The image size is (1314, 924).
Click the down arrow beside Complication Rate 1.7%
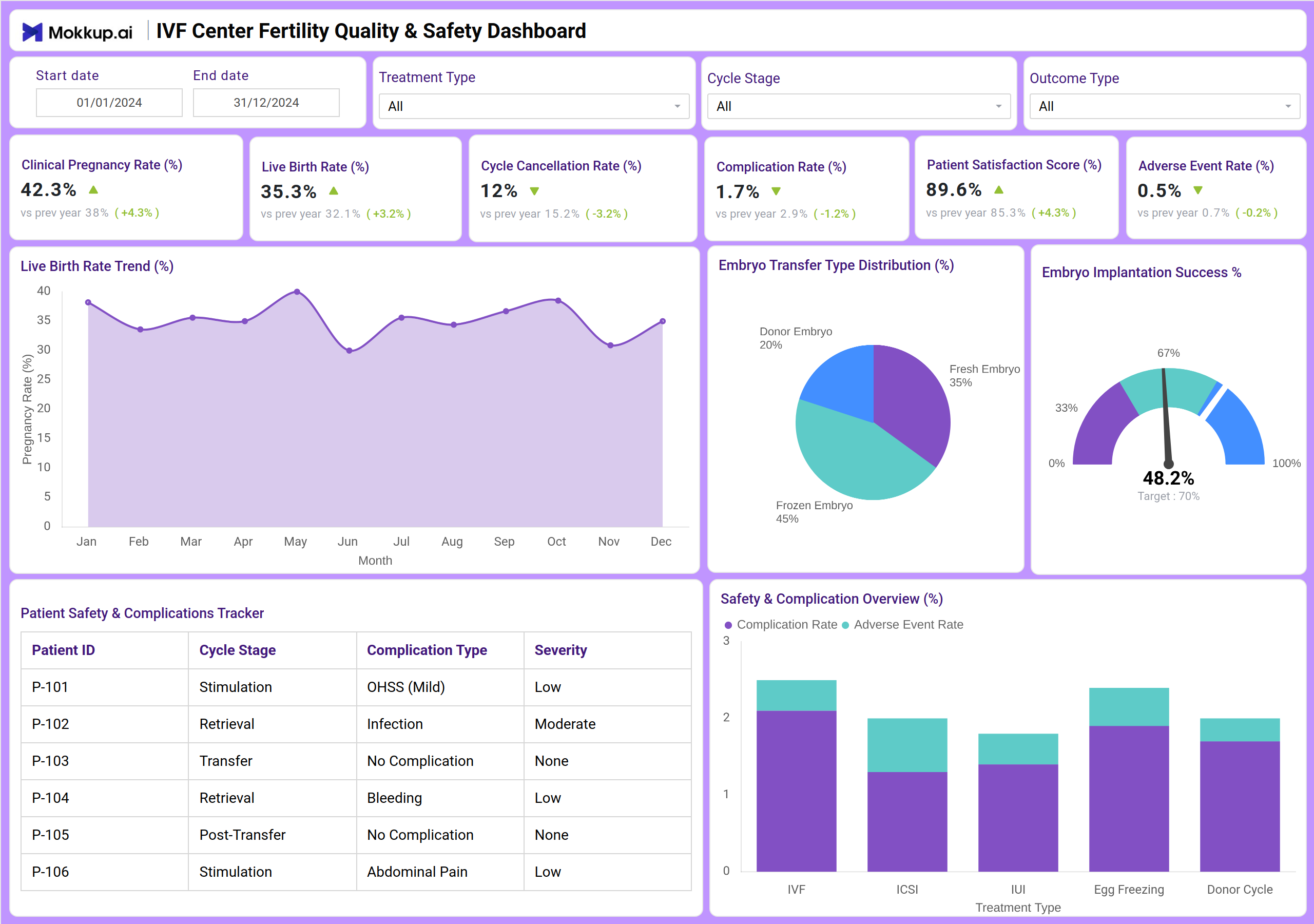776,191
